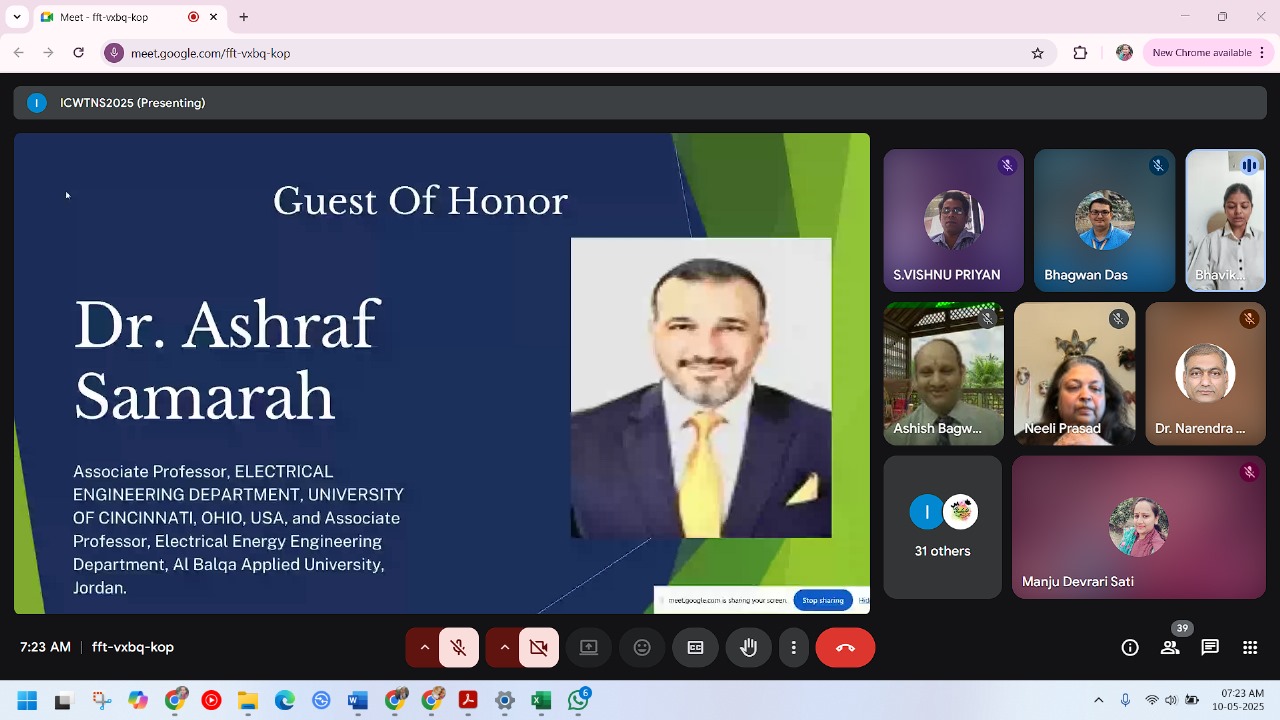Click the 31 others participants tile
1280x720 pixels.
click(942, 528)
